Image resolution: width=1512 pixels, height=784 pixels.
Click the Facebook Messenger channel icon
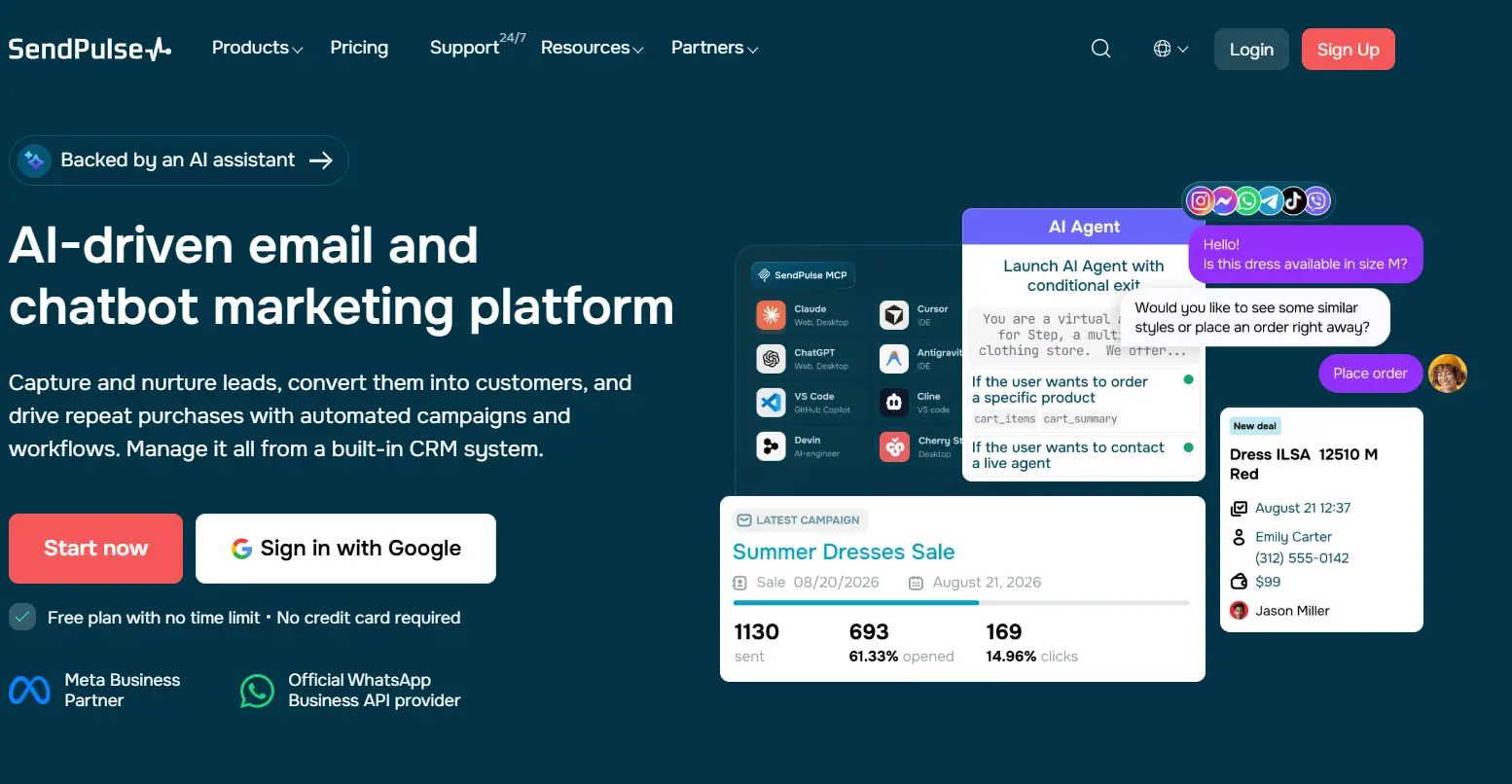[x=1224, y=201]
